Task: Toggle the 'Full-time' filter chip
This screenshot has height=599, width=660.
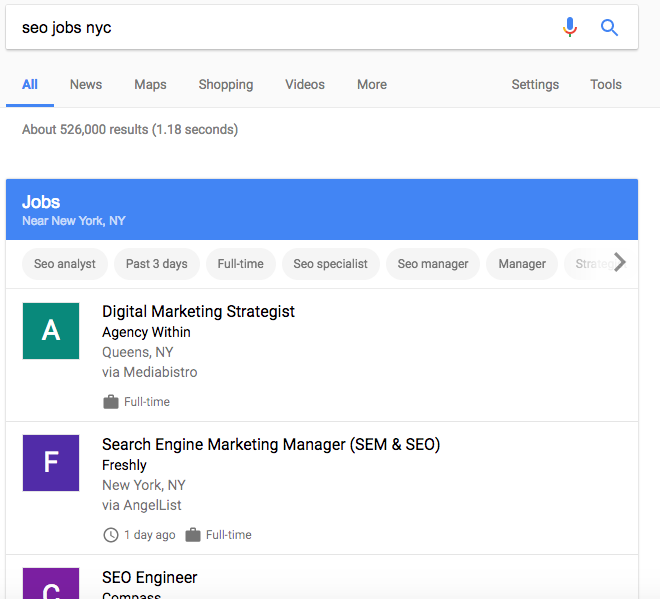Action: (240, 264)
